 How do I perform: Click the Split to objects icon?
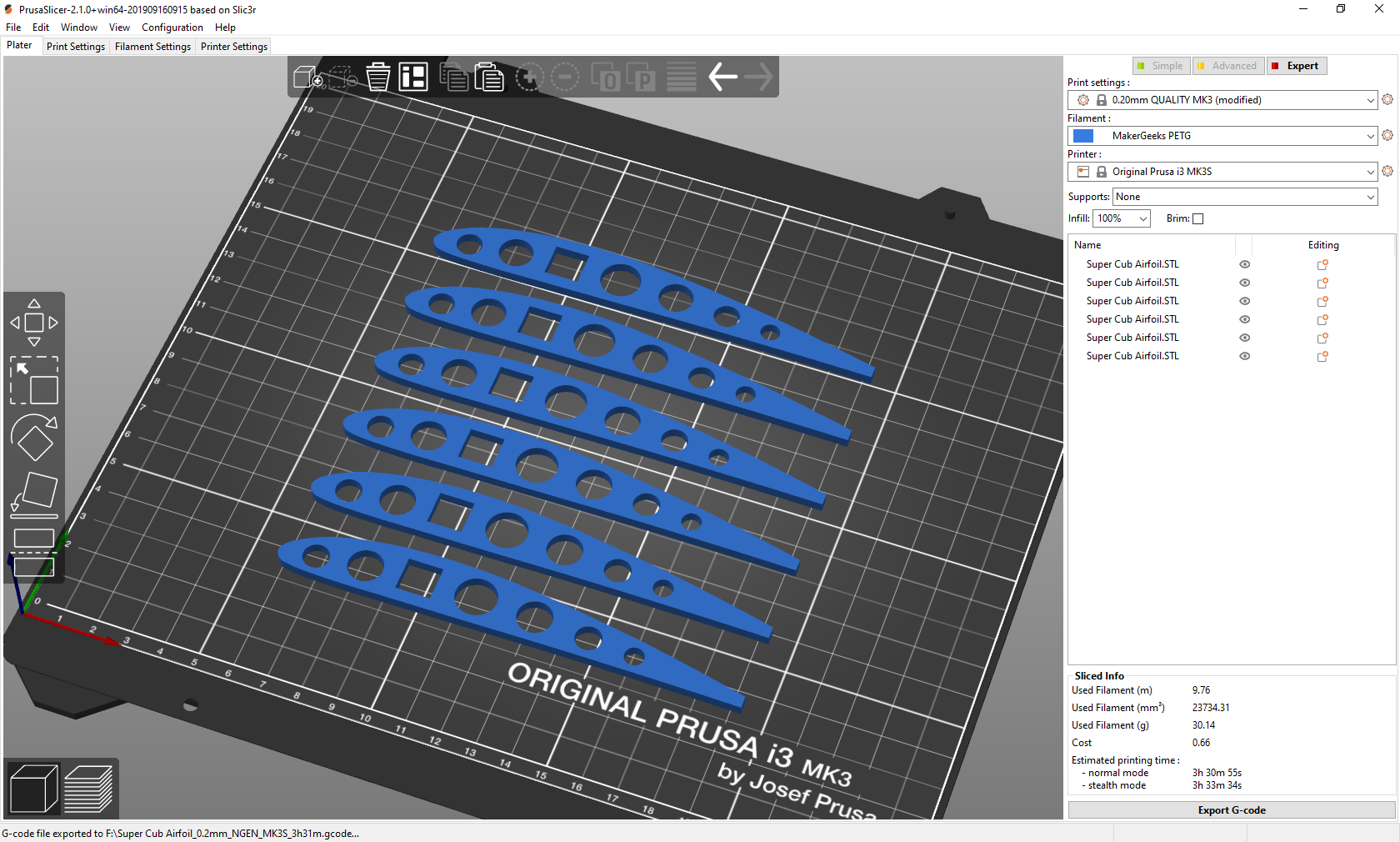point(605,78)
